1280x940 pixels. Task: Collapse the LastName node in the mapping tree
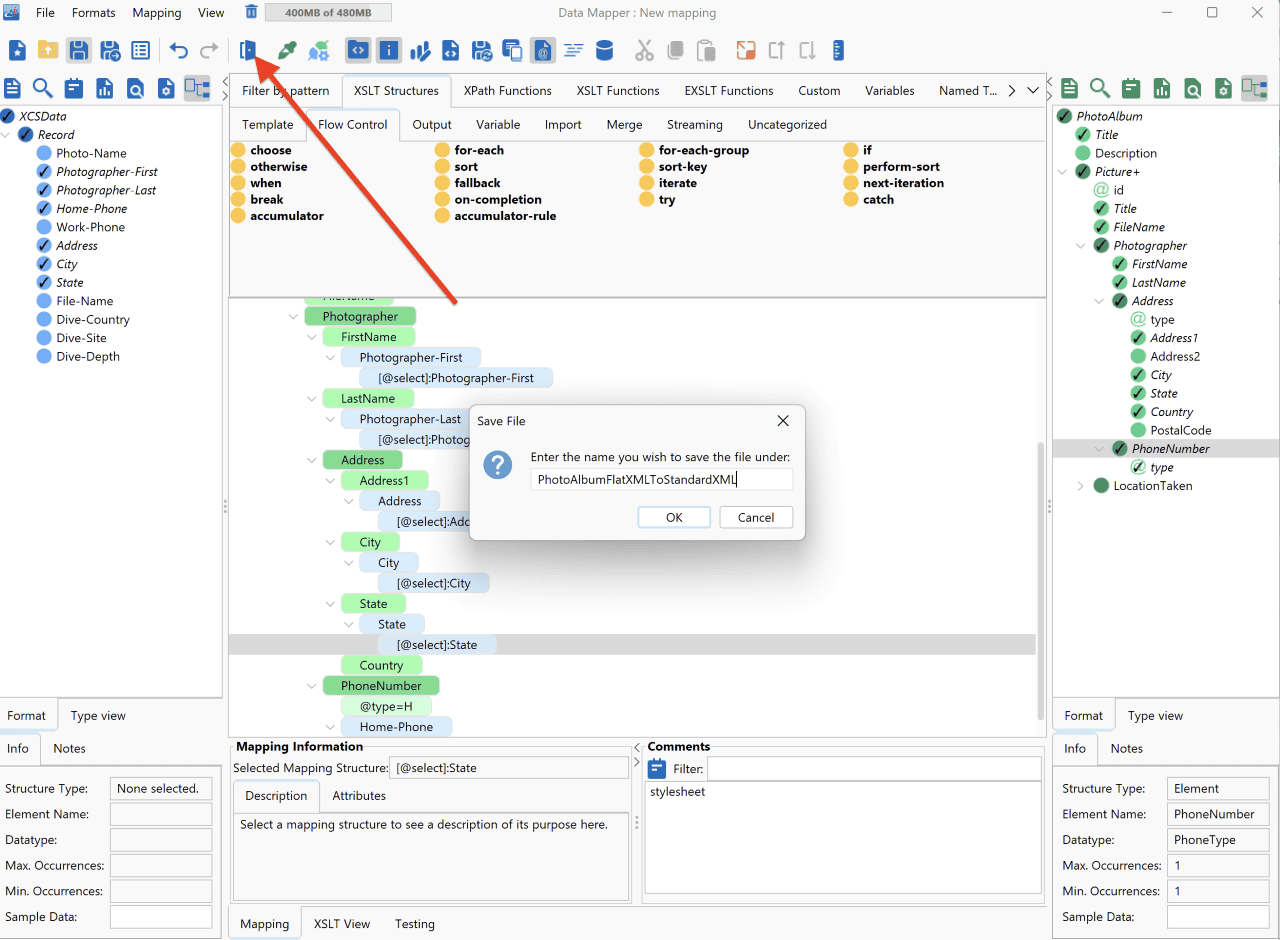coord(312,399)
